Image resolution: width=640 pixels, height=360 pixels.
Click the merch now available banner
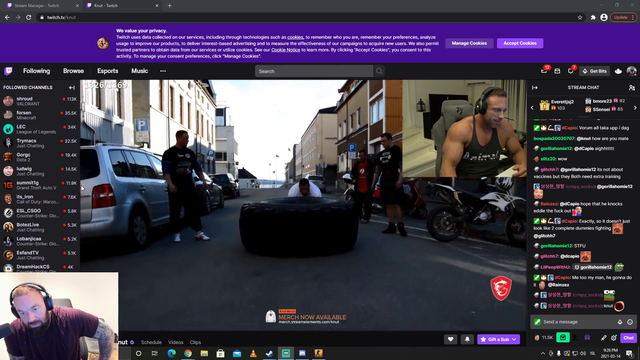306,317
